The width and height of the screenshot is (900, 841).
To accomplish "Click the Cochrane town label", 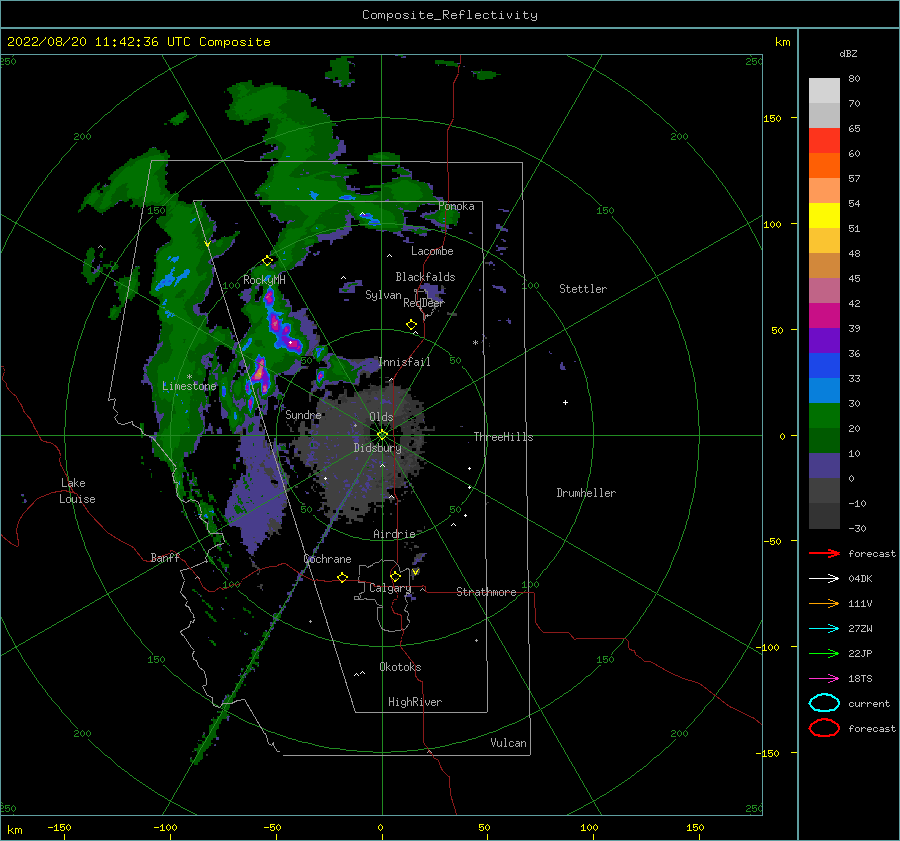I will pos(327,559).
